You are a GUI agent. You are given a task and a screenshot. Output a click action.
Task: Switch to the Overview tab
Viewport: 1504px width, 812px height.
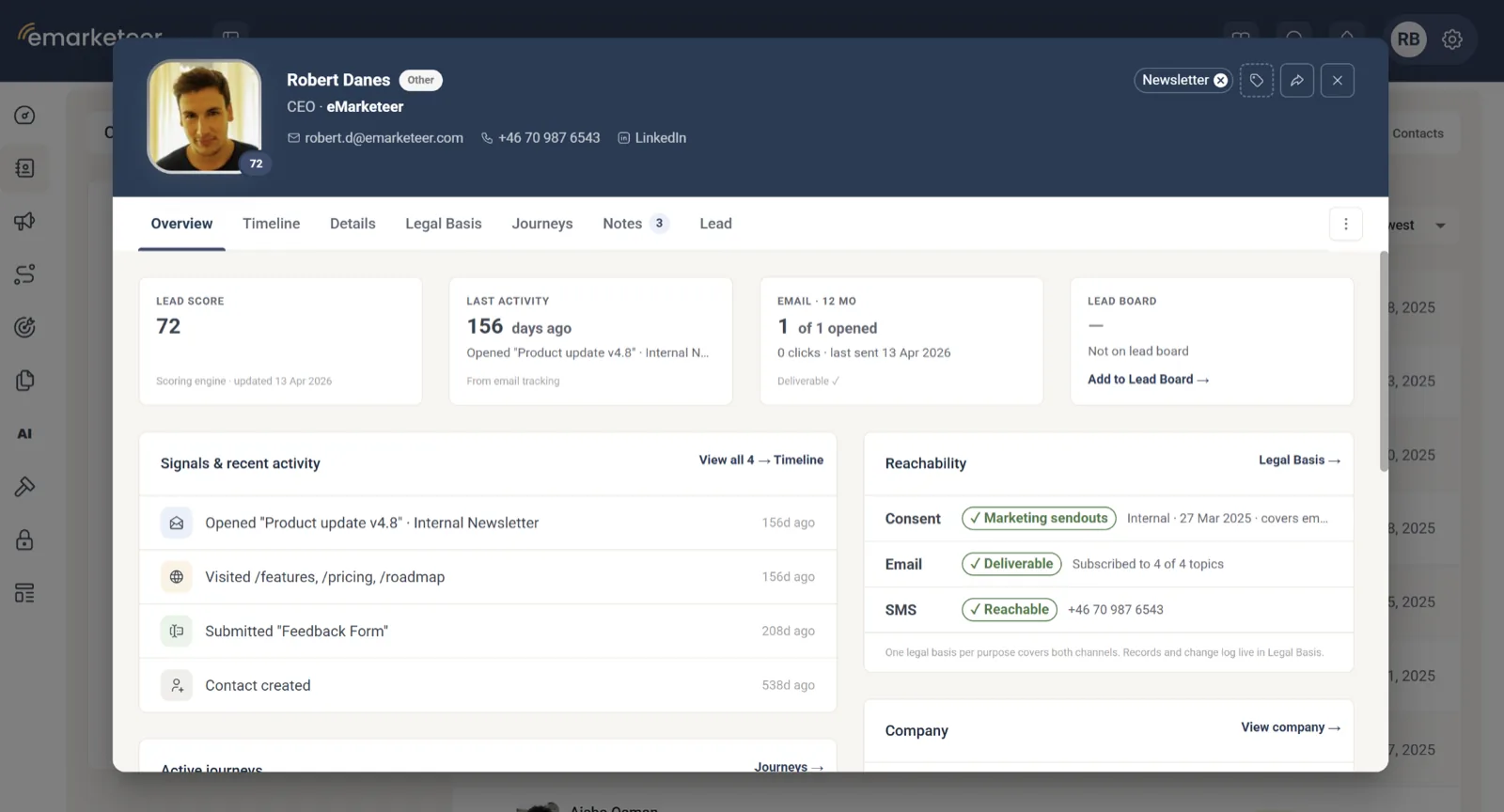pos(181,224)
